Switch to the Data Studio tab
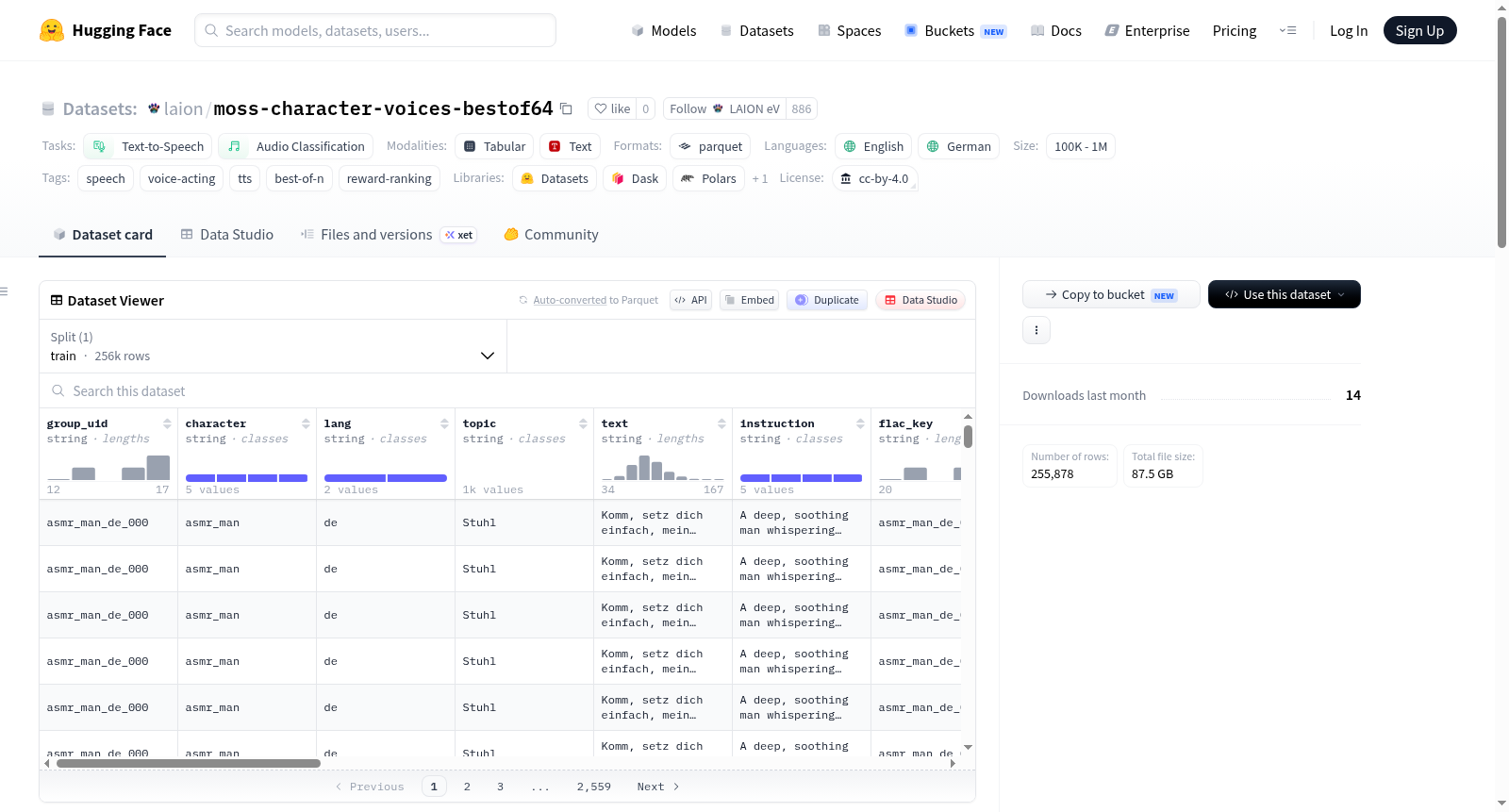Screen dimensions: 1509x812 pos(226,235)
